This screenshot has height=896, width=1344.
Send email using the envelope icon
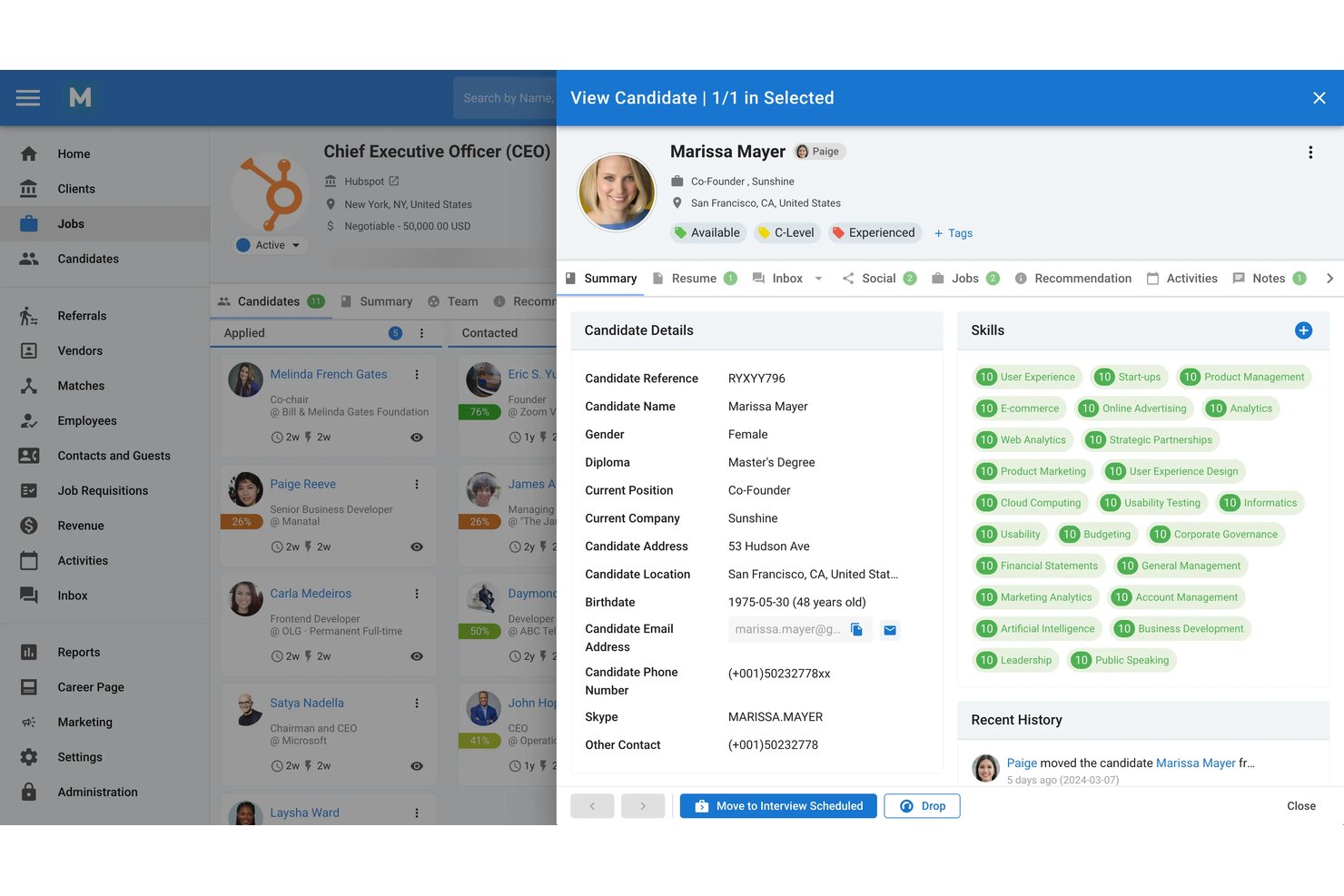[890, 630]
